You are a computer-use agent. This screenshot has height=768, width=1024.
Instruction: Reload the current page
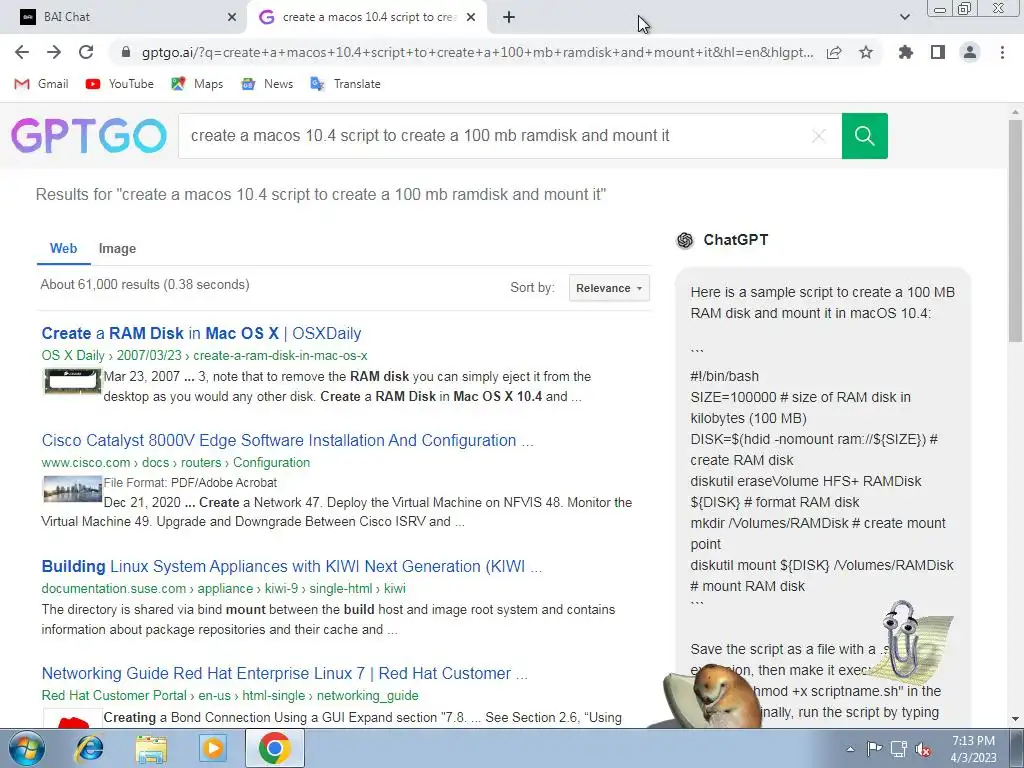click(86, 52)
